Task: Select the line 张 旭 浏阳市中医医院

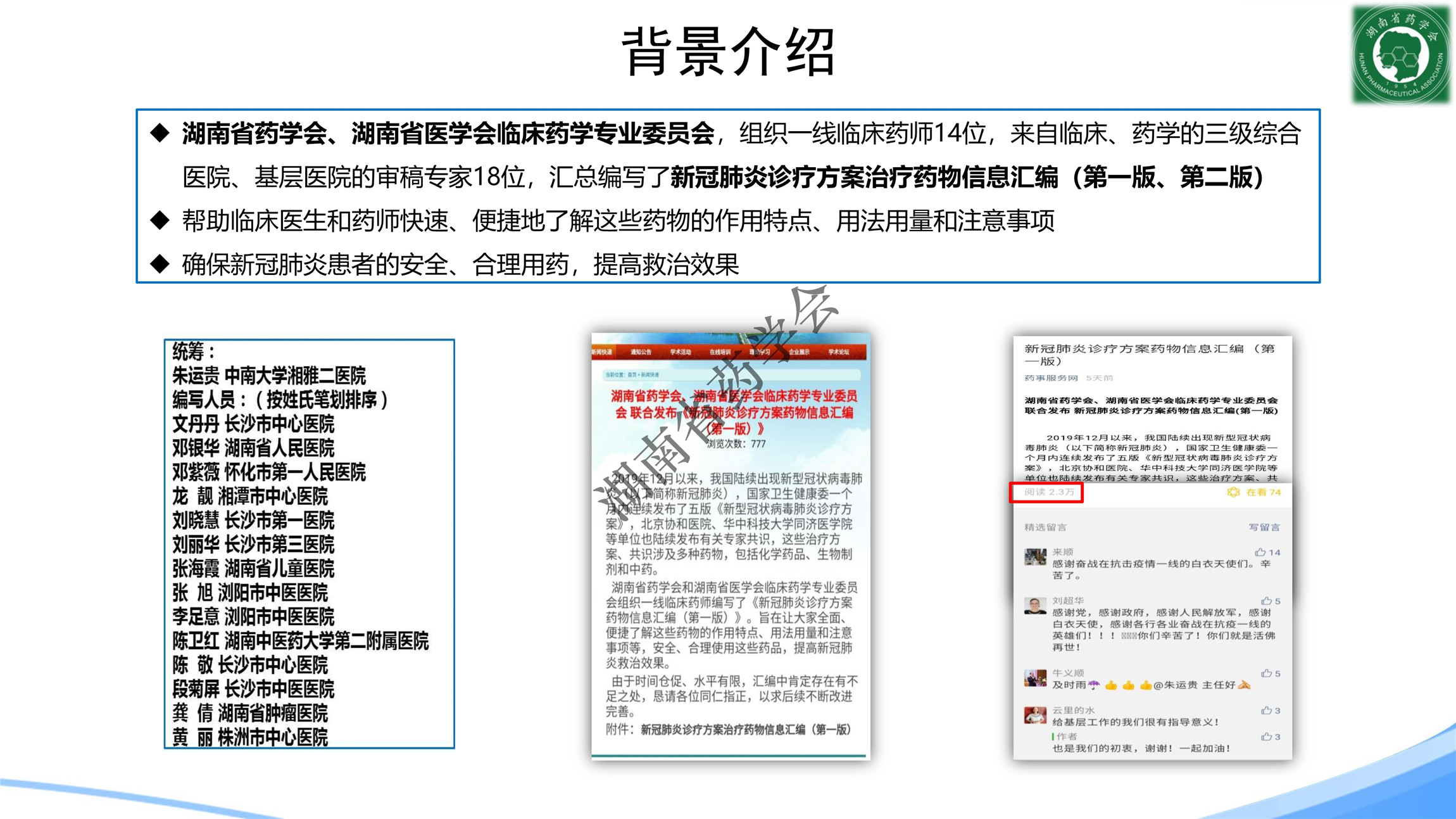Action: (x=250, y=592)
